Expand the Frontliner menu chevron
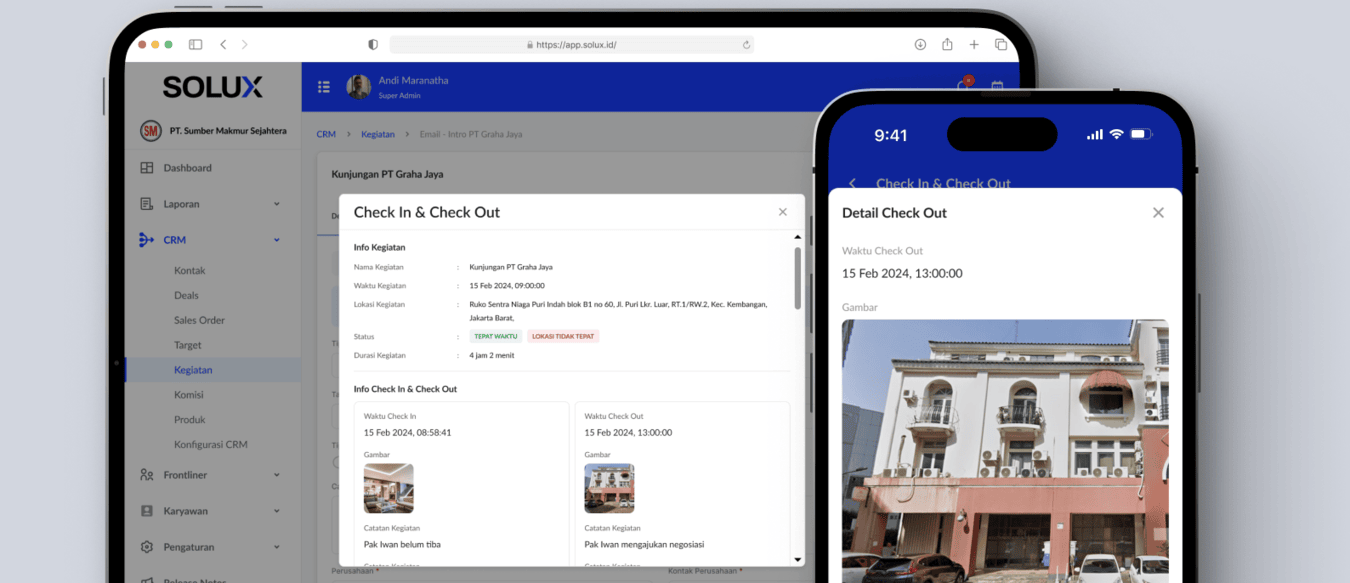Screen dimensions: 1350x583 pyautogui.click(x=277, y=475)
